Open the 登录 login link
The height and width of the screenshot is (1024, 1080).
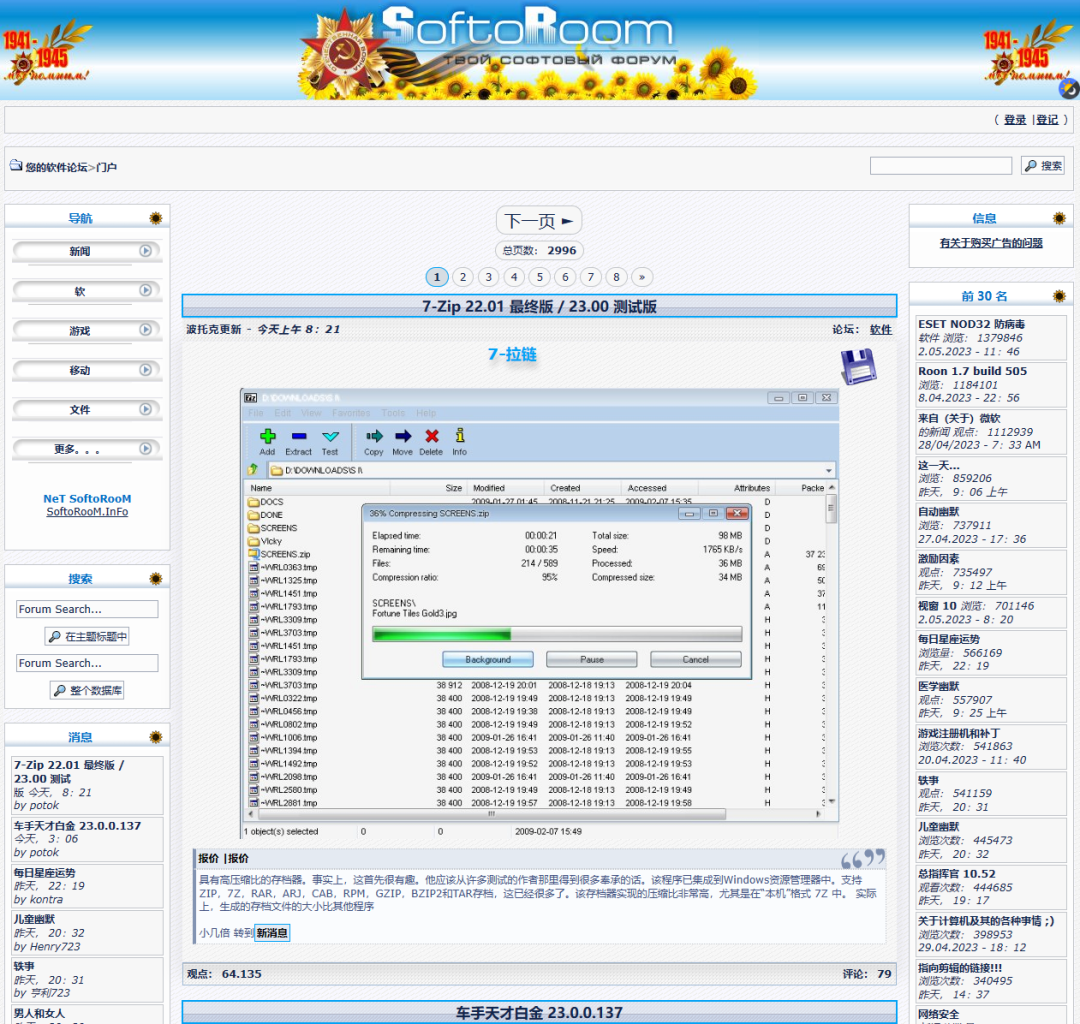[1015, 120]
